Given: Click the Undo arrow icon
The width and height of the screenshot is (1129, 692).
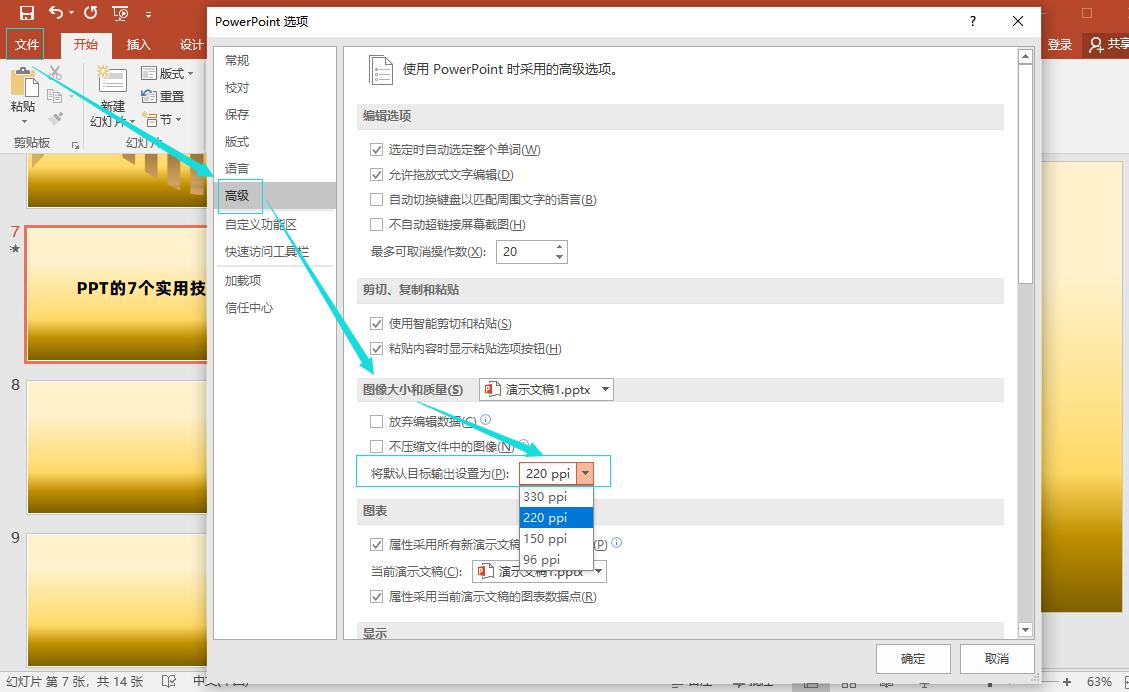Looking at the screenshot, I should click(55, 13).
